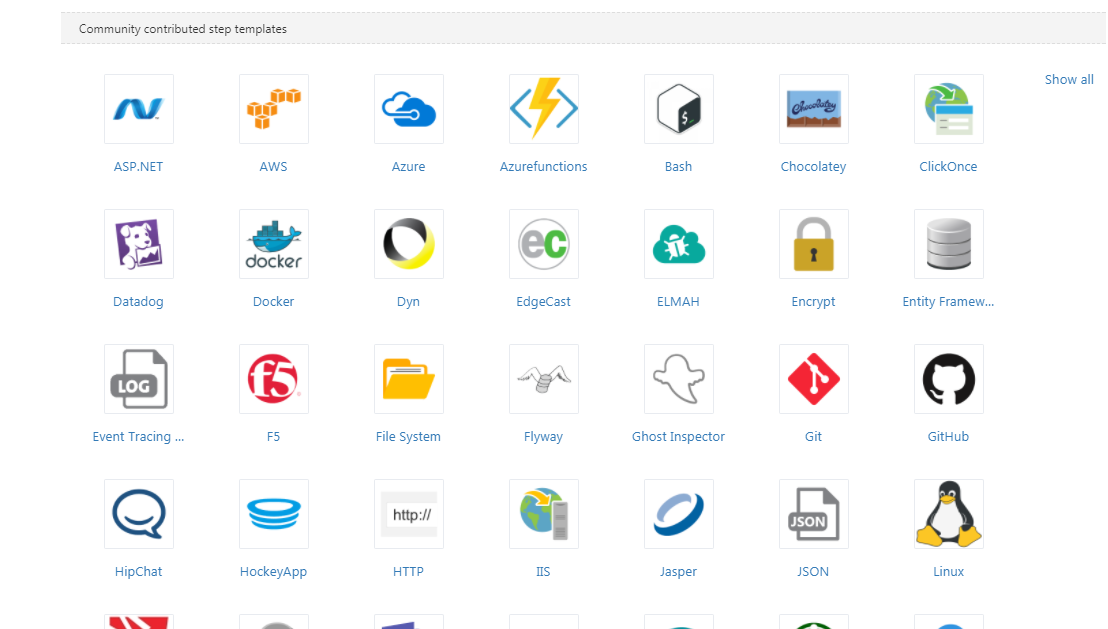The image size is (1108, 629).
Task: Open the ASP.NET template via its label
Action: tap(138, 166)
